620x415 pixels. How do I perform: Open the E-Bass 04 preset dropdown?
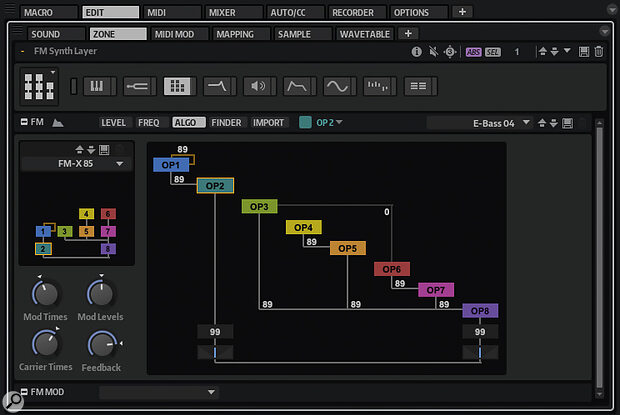526,123
